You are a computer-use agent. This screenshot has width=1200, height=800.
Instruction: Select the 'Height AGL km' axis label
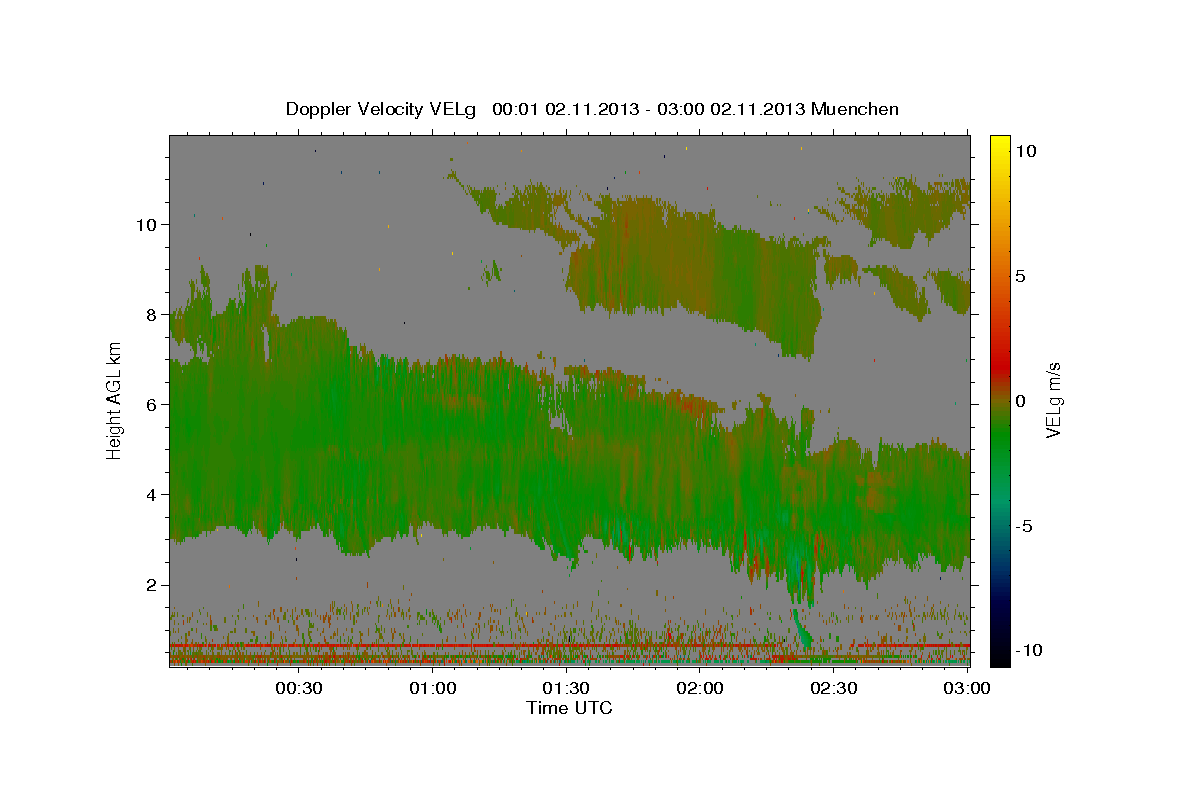pos(115,400)
